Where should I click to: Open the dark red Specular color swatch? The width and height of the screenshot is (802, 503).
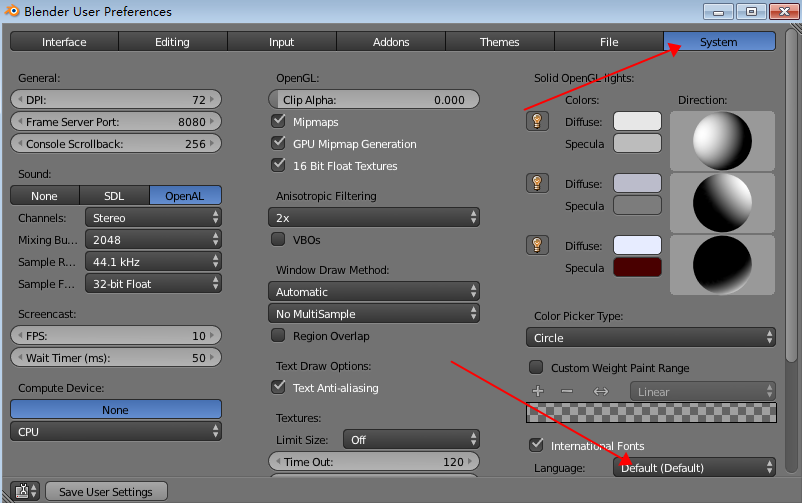click(x=637, y=267)
